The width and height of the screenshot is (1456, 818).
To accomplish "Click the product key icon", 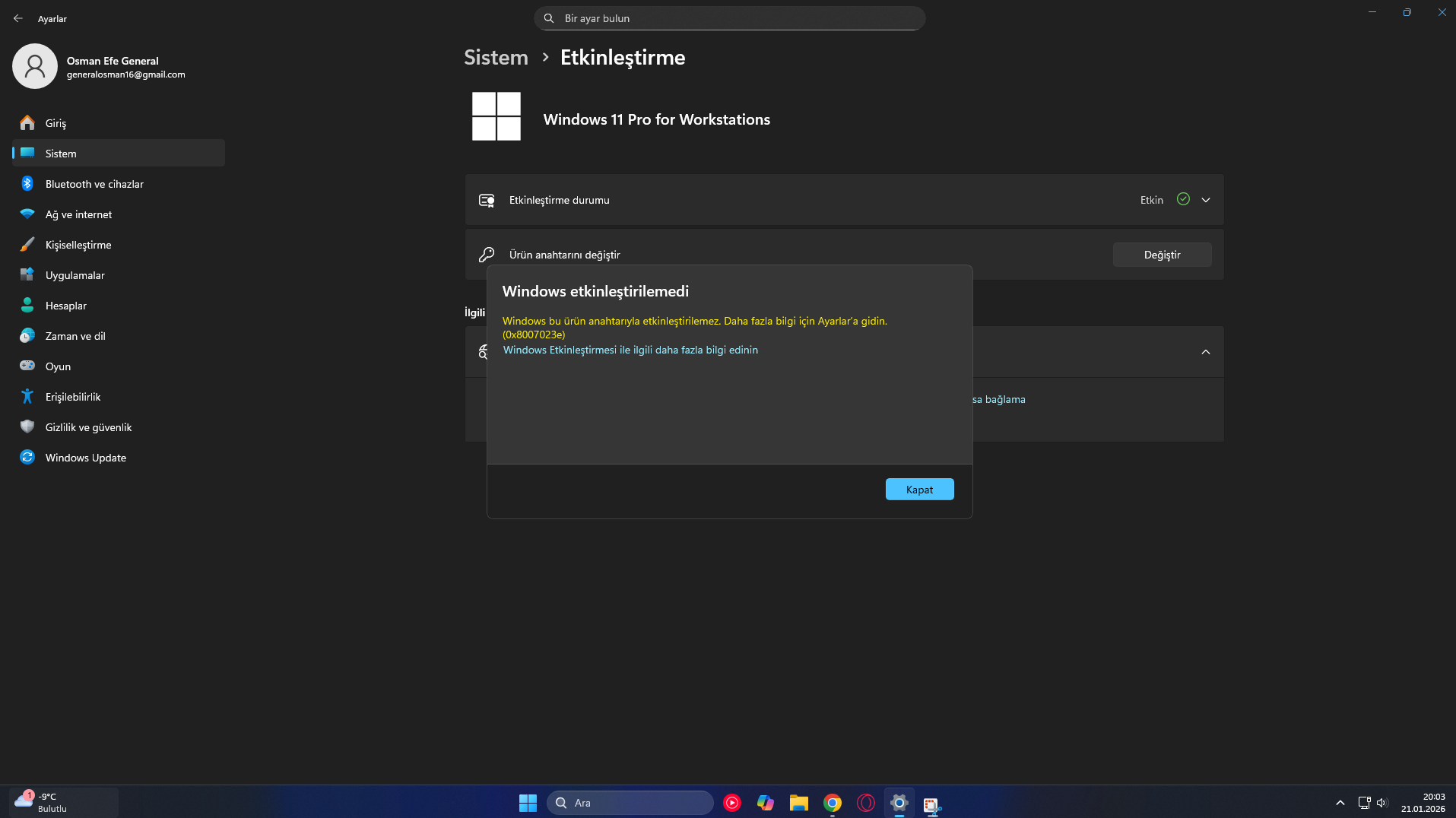I will click(x=487, y=255).
